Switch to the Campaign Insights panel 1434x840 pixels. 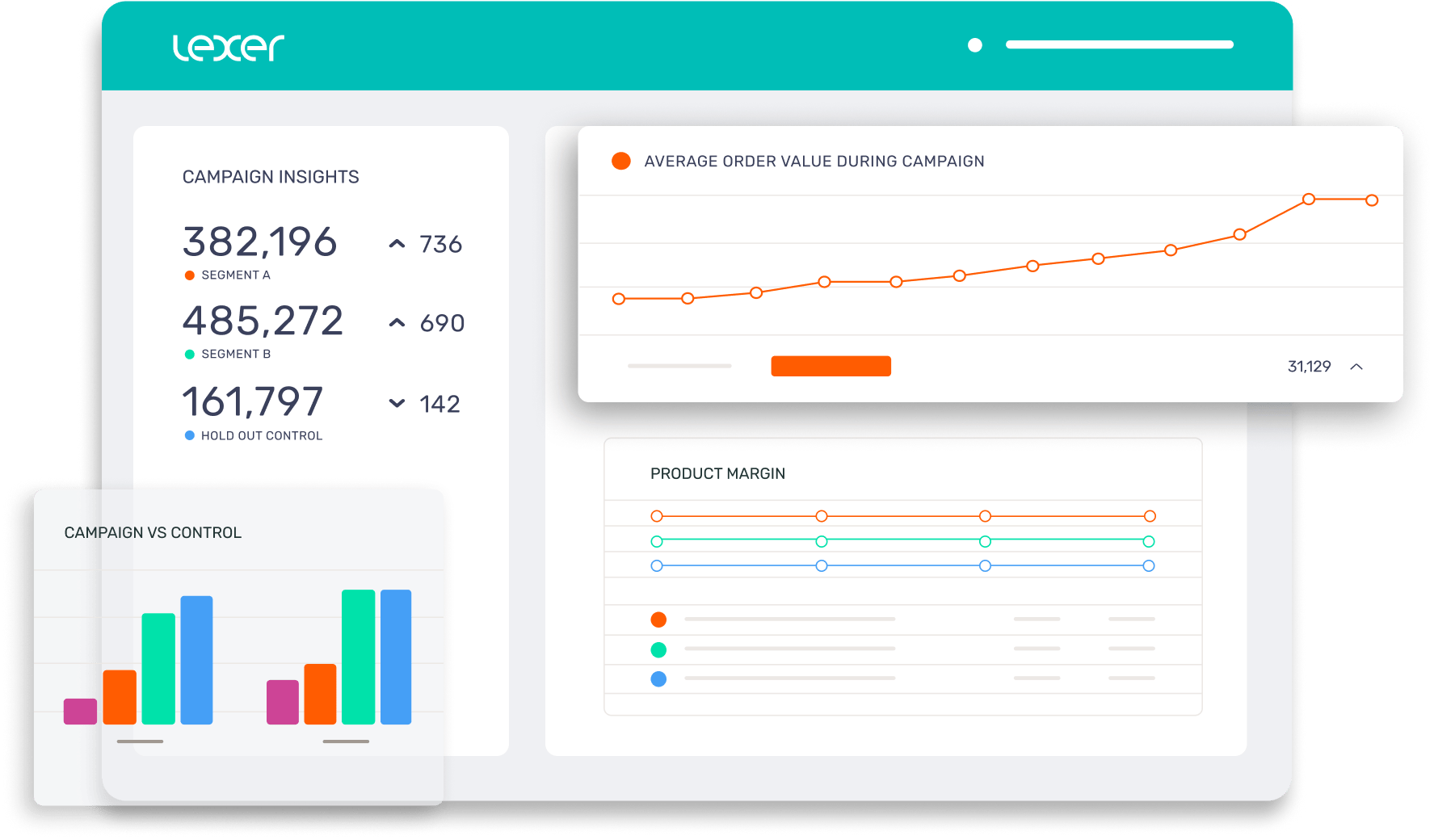(x=271, y=176)
